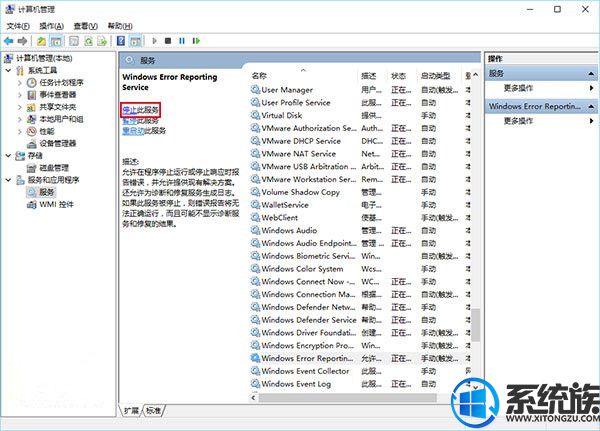Select 事件查看器 in the tree

[58, 95]
